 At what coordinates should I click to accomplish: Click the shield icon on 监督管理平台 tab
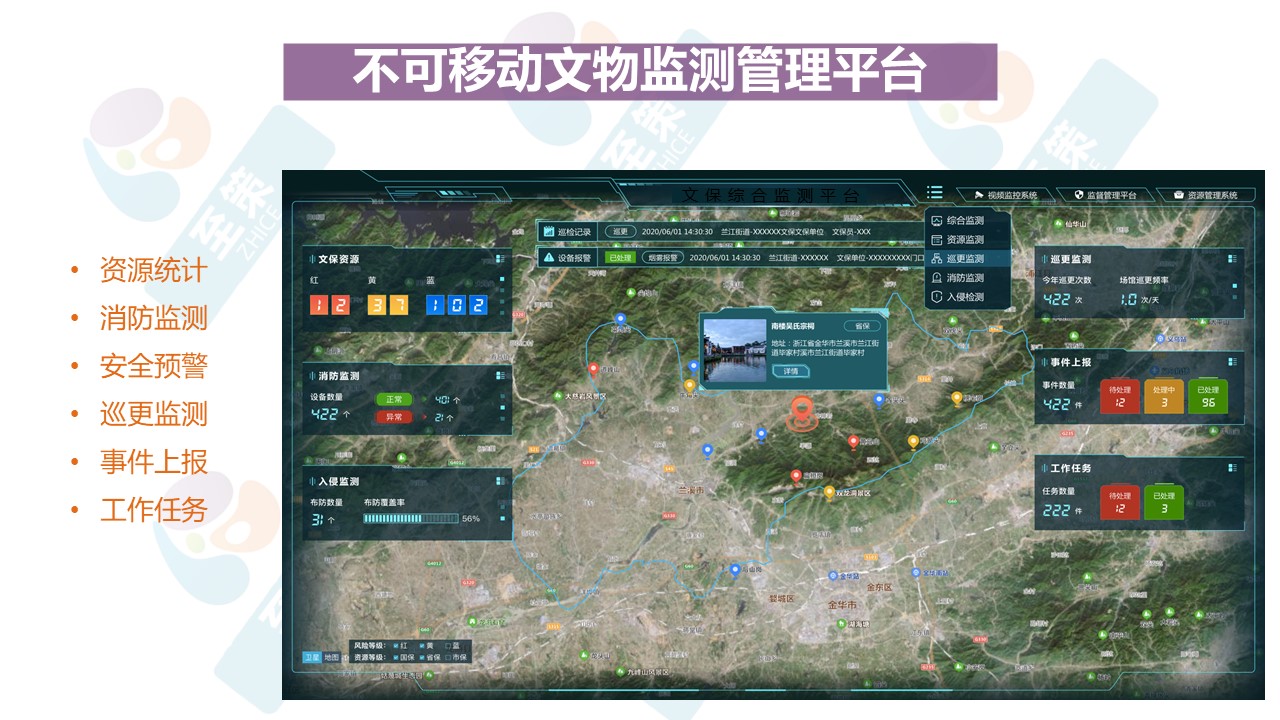pyautogui.click(x=1079, y=192)
